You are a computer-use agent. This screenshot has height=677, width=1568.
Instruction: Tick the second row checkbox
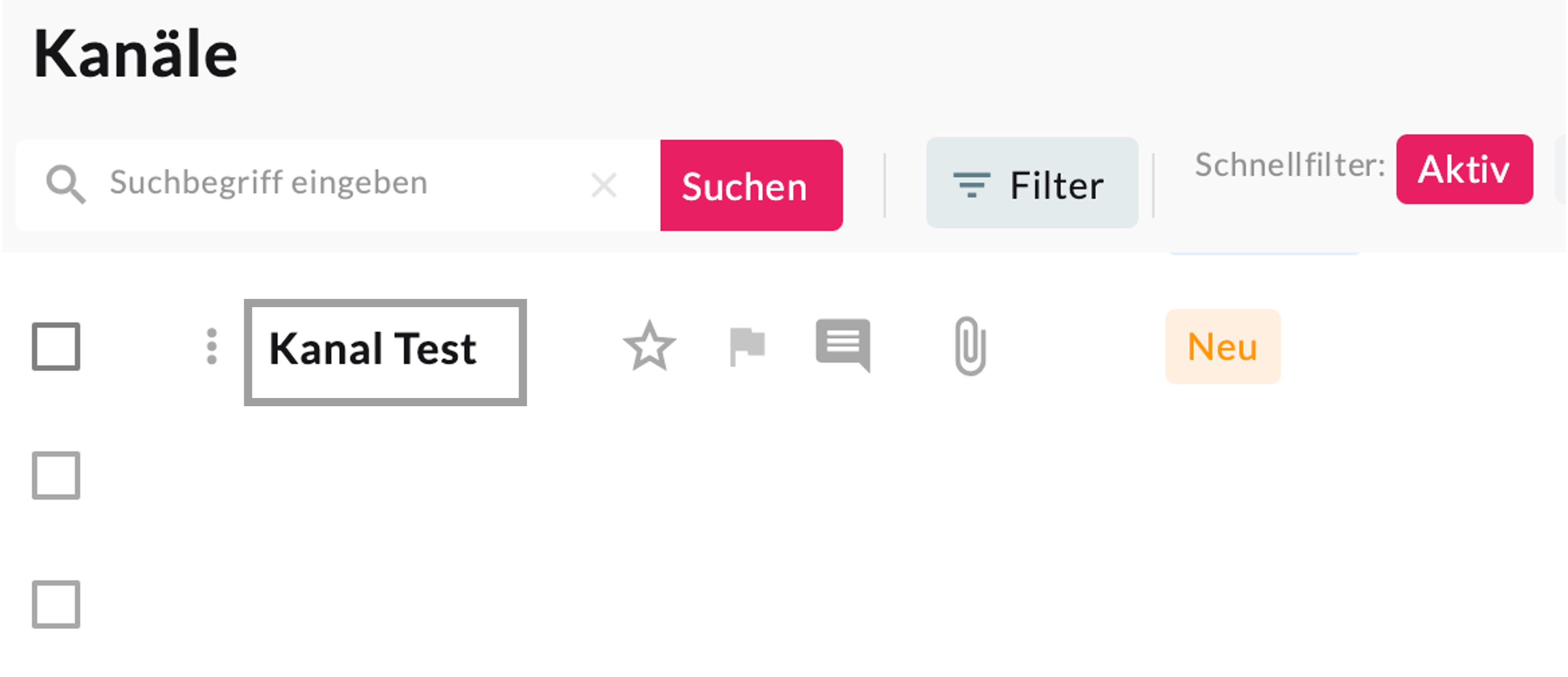coord(56,475)
